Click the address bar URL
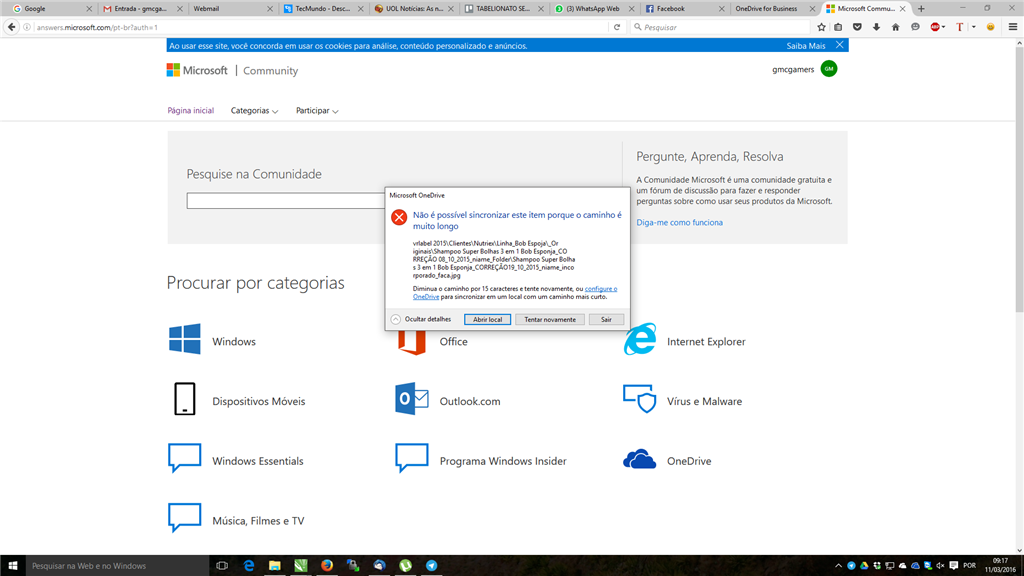 (x=97, y=27)
